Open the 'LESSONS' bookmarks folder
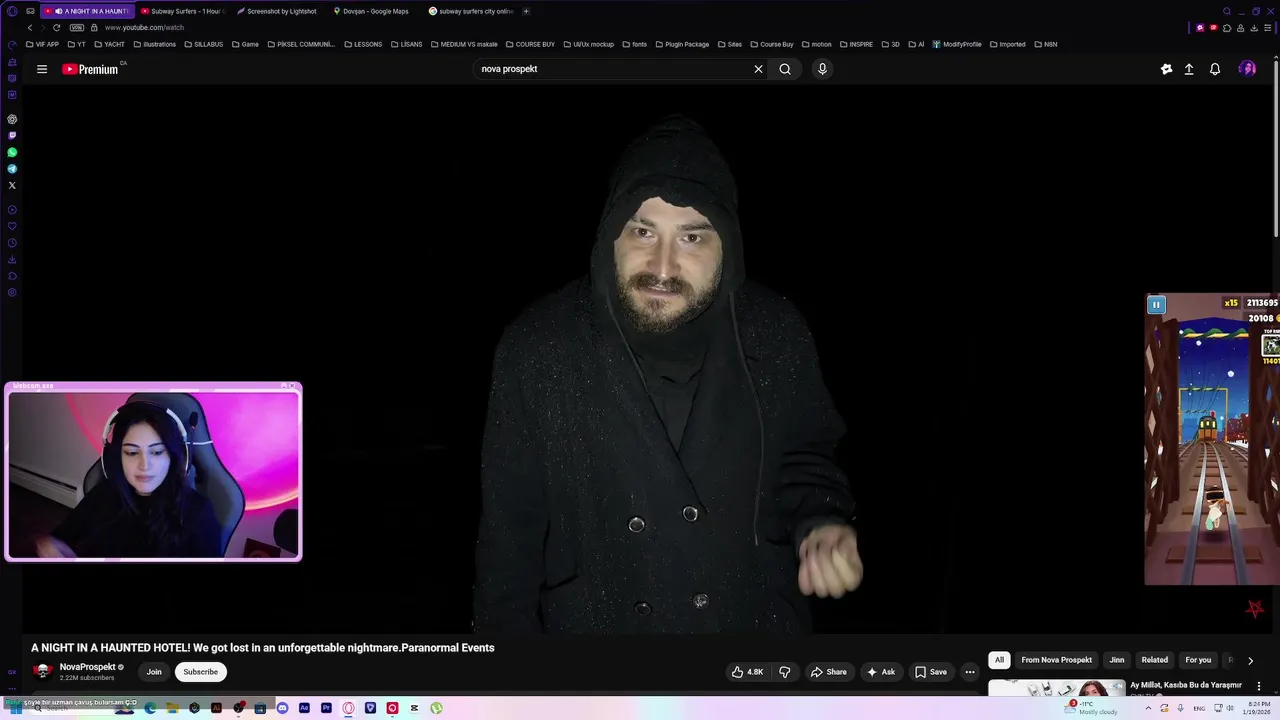Image resolution: width=1280 pixels, height=720 pixels. 363,44
